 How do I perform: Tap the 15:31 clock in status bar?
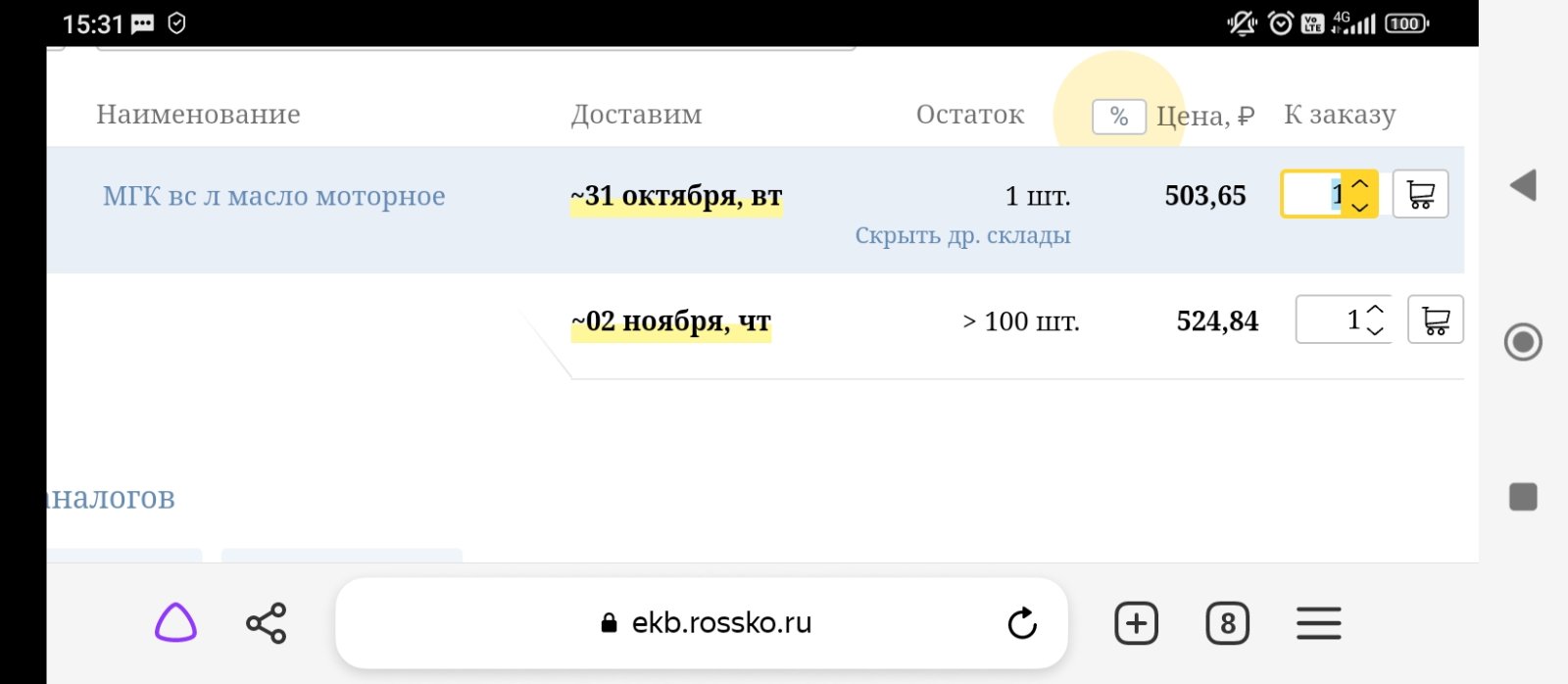tap(93, 24)
